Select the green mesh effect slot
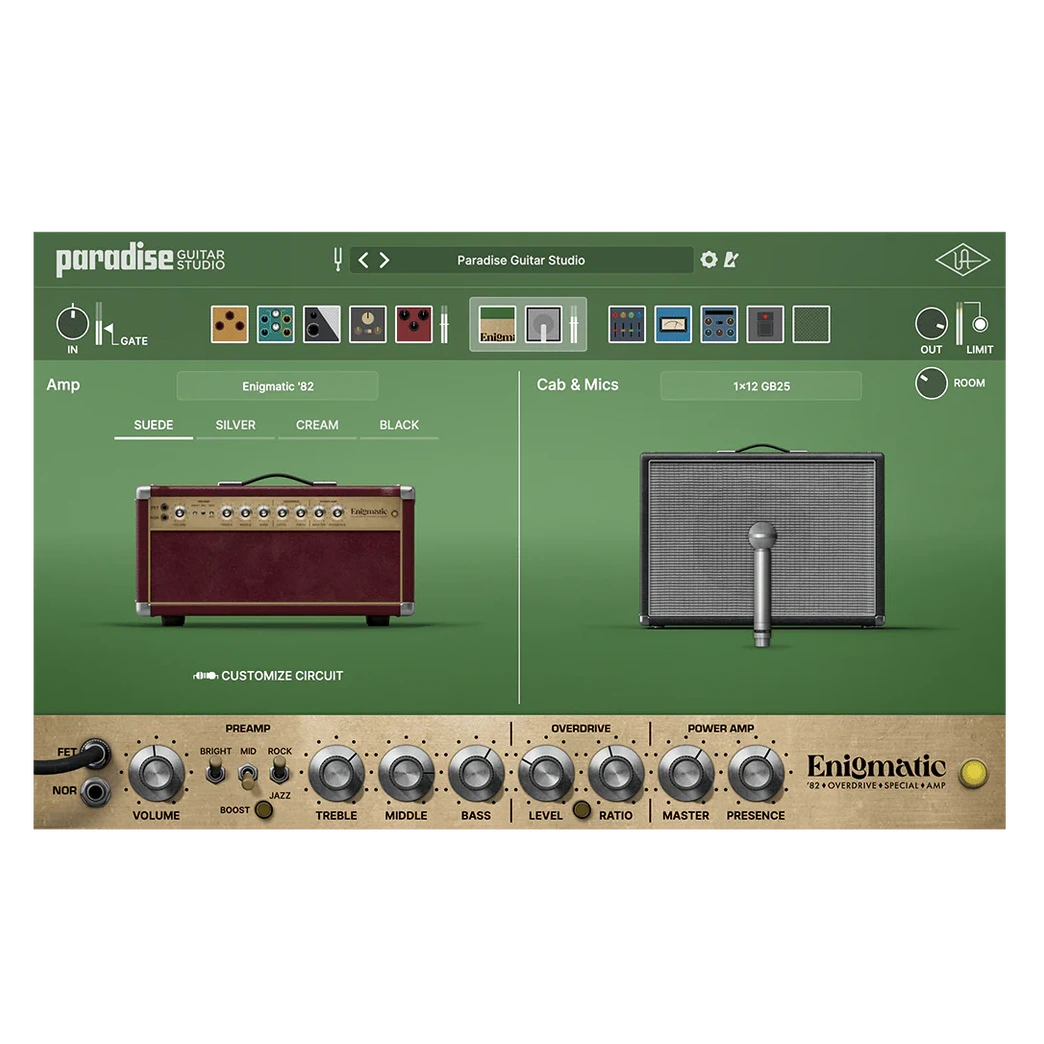The height and width of the screenshot is (1044, 1044). (x=811, y=324)
